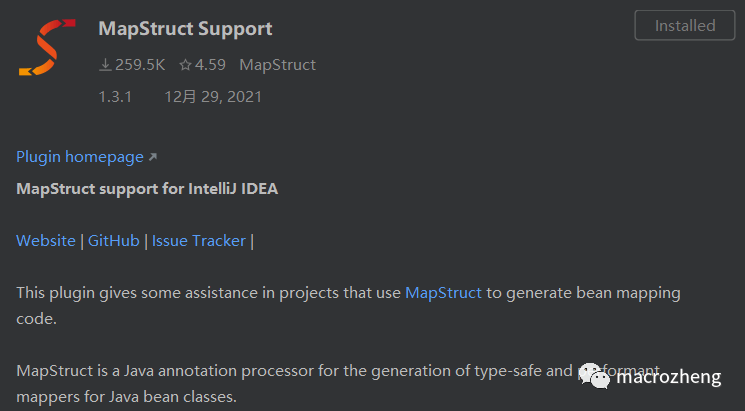745x411 pixels.
Task: Follow the MapStruct link in the description
Action: pos(443,293)
